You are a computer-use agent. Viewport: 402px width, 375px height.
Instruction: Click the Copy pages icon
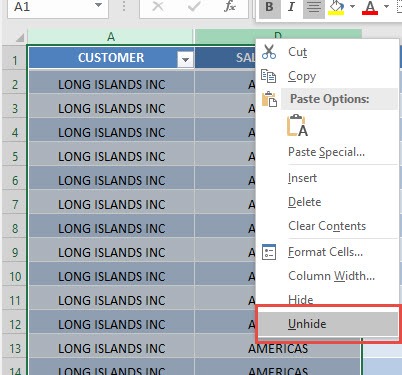pyautogui.click(x=268, y=76)
